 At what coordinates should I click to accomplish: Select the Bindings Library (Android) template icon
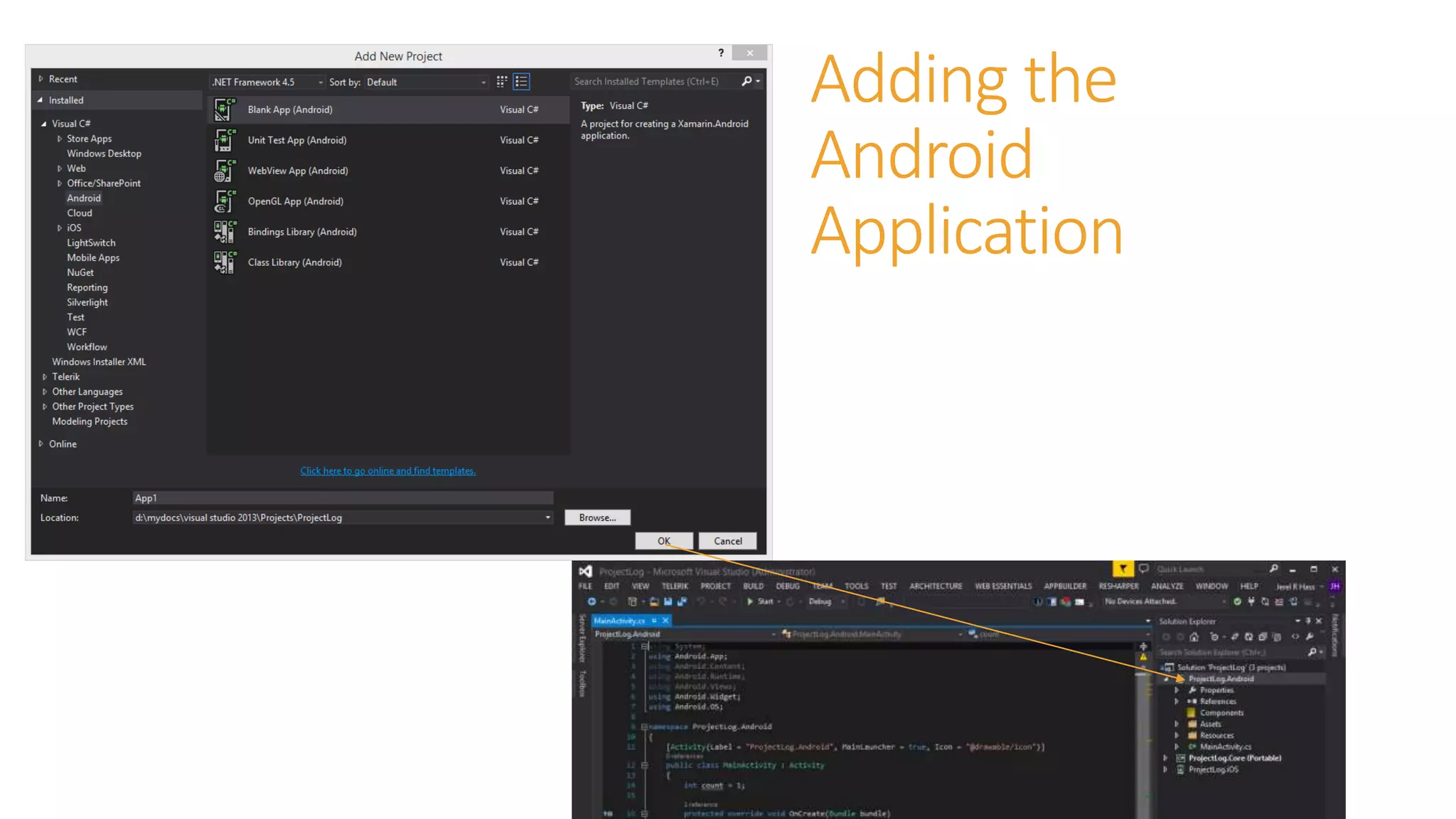(x=225, y=232)
